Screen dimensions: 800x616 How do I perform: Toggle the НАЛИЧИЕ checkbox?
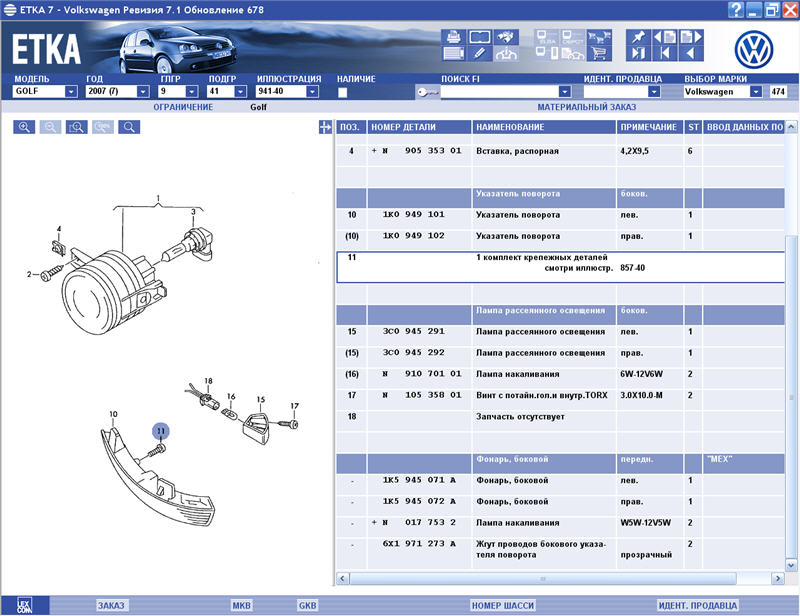pyautogui.click(x=342, y=92)
